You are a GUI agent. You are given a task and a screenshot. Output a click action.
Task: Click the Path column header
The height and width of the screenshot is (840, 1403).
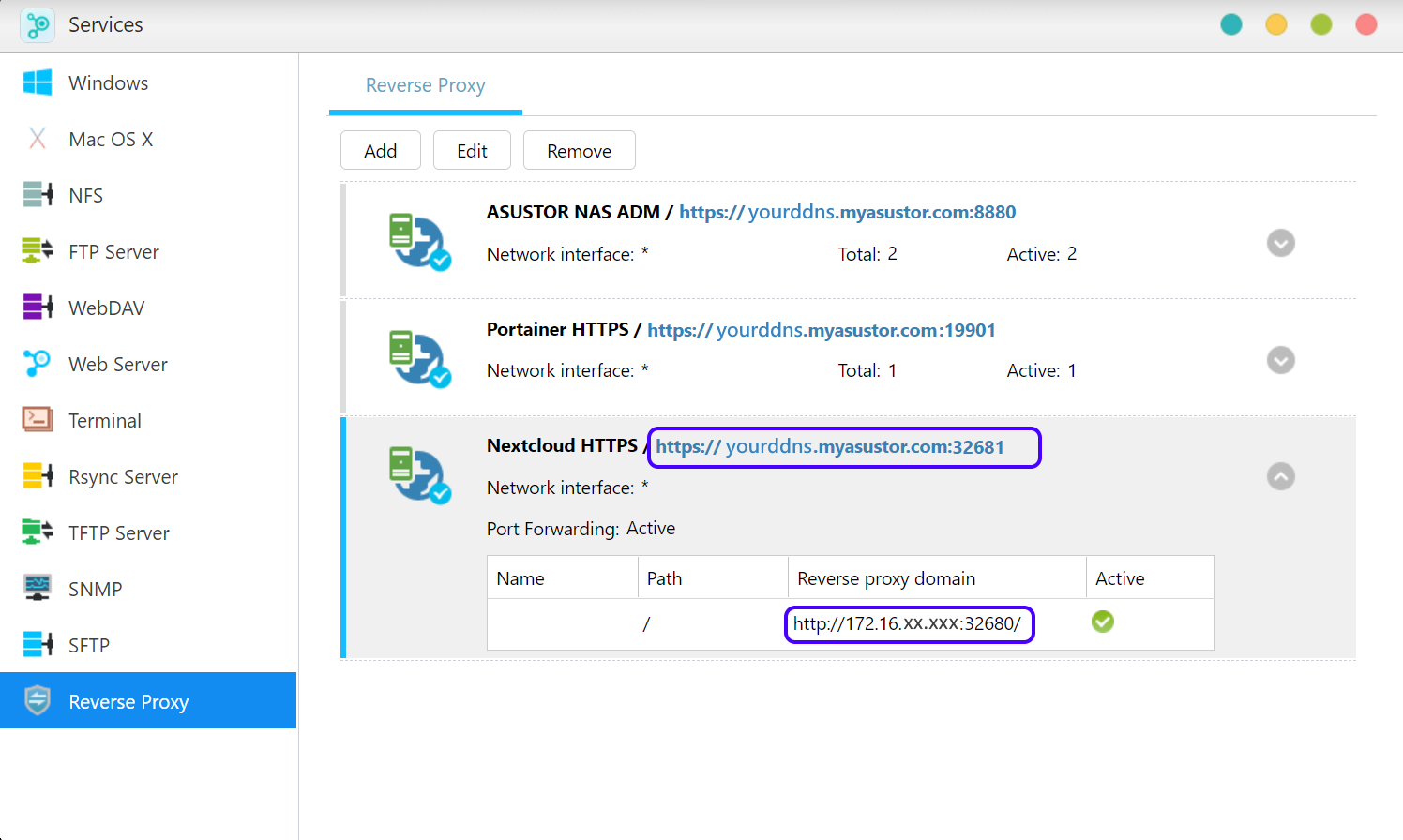click(x=713, y=577)
